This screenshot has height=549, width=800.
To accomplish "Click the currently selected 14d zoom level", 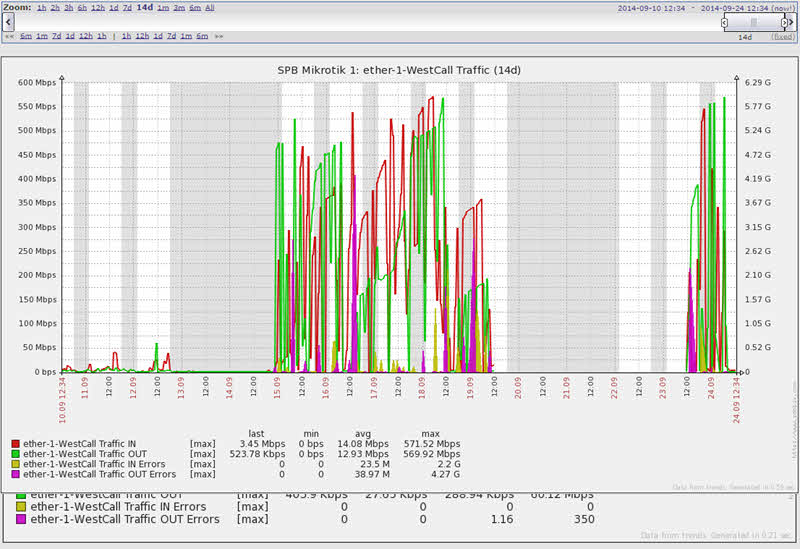I will (x=145, y=7).
